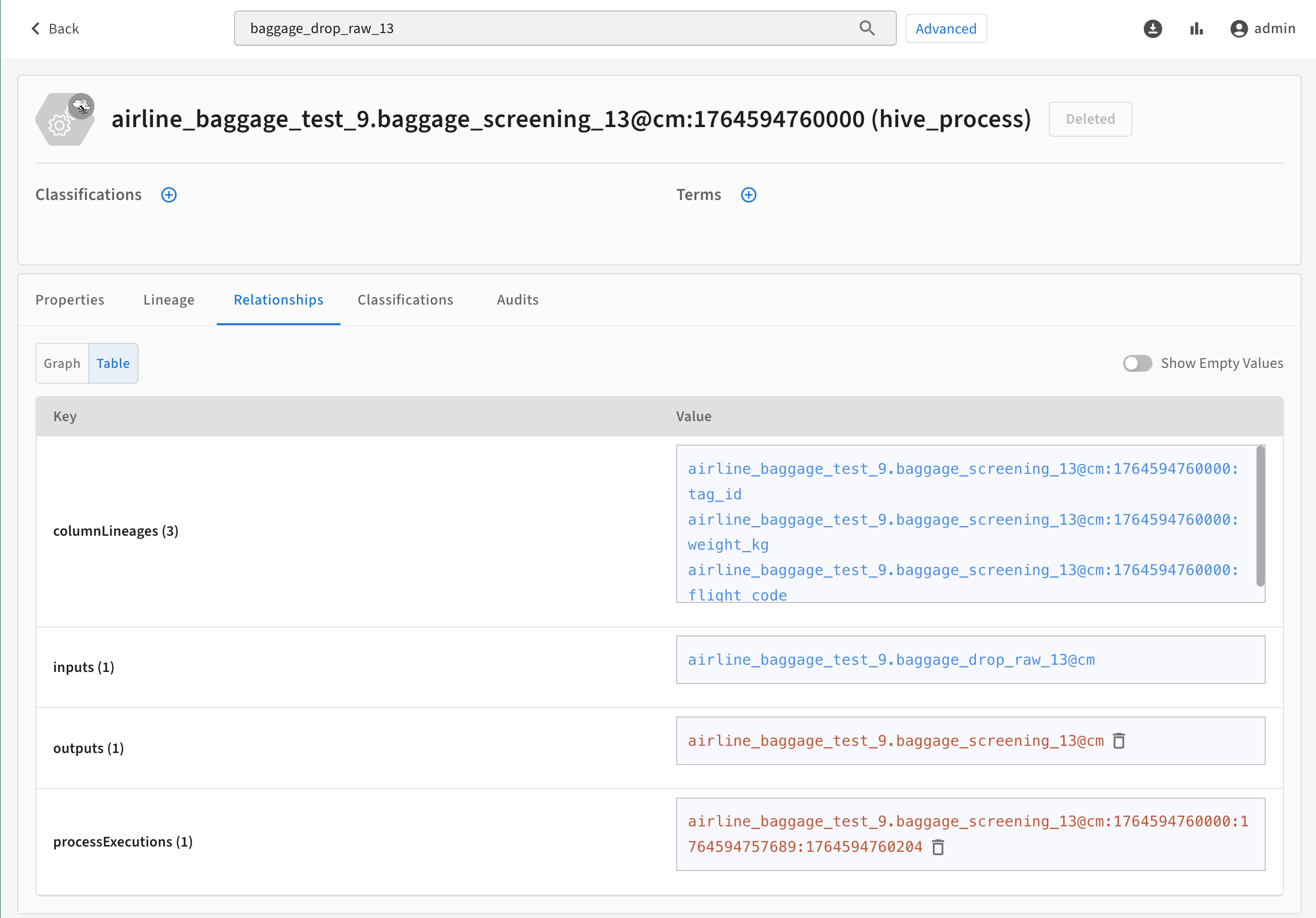Switch to the Audits tab

(x=517, y=300)
